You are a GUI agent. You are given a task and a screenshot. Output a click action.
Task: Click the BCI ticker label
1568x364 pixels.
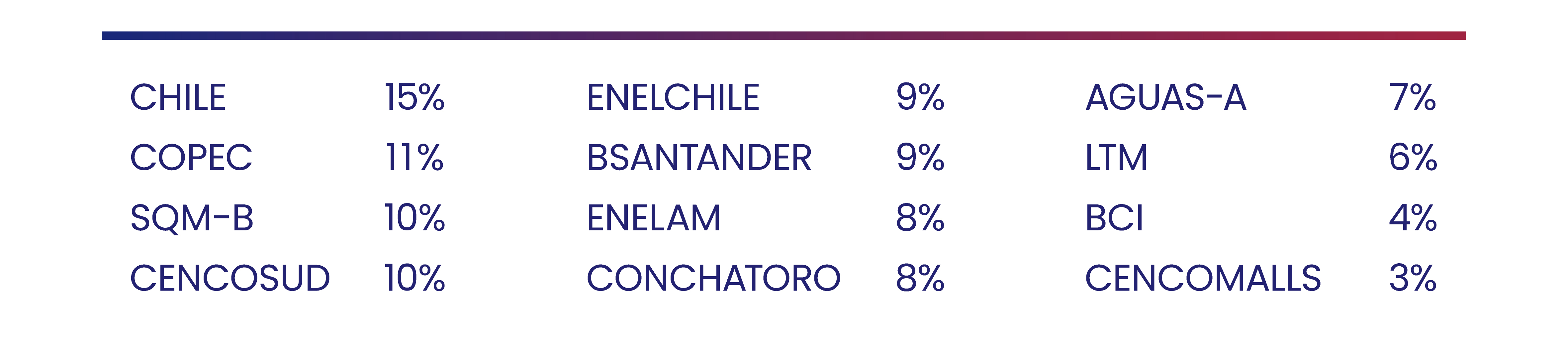pyautogui.click(x=1115, y=218)
